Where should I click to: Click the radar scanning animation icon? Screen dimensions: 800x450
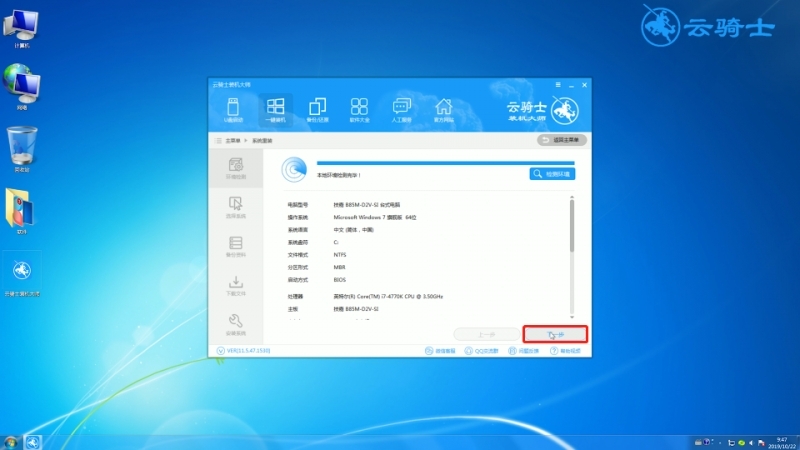(x=294, y=170)
